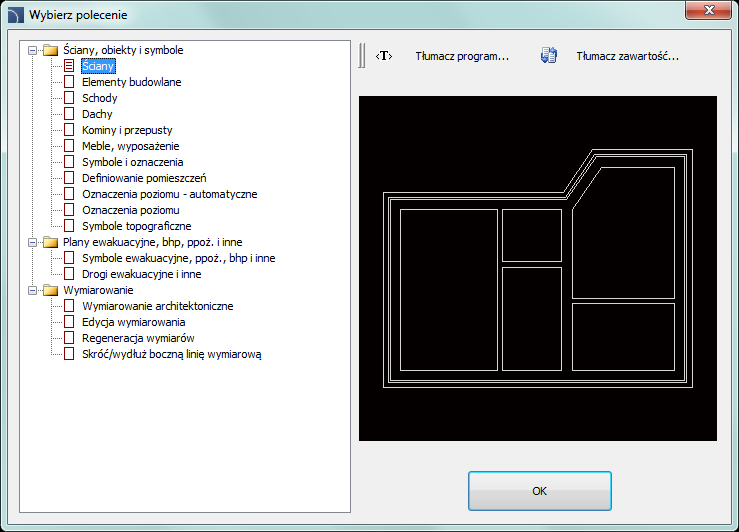Choose the Dachy command
The height and width of the screenshot is (532, 739).
pos(97,114)
